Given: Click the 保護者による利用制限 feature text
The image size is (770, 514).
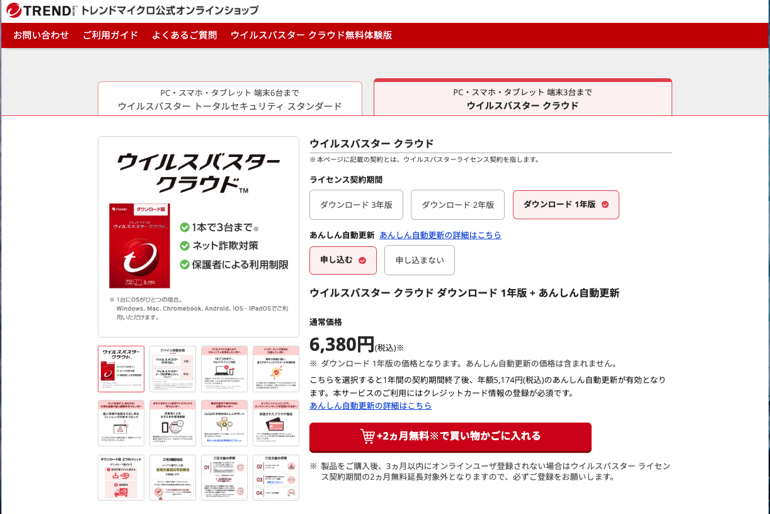Looking at the screenshot, I should pos(240,265).
